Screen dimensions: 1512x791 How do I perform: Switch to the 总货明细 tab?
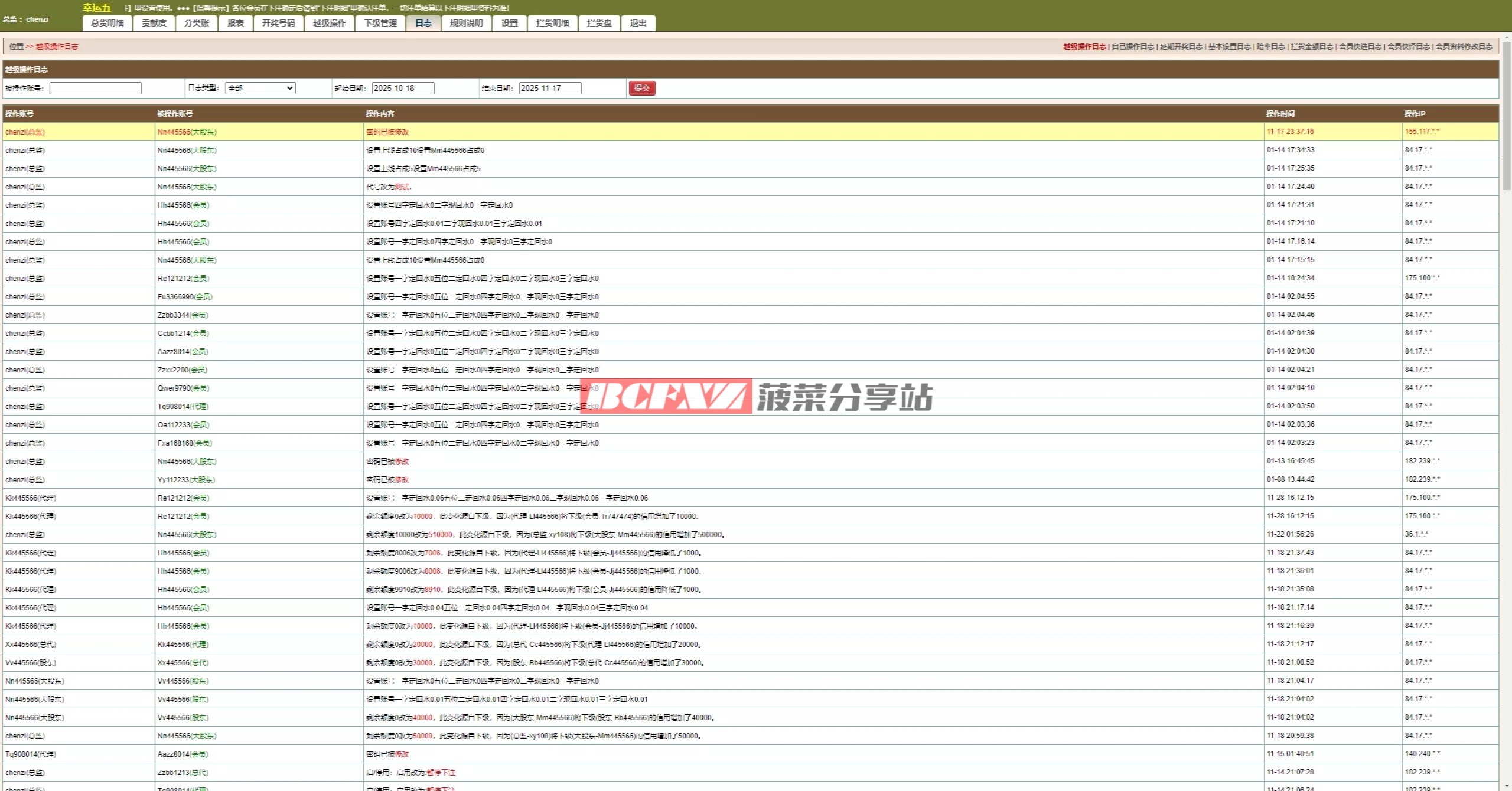coord(107,23)
